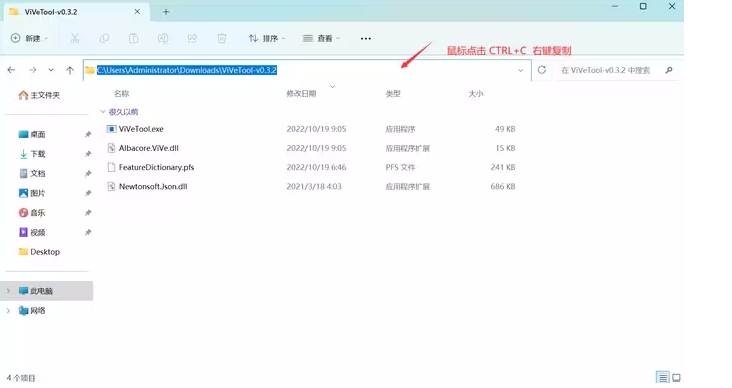
Task: Collapse the 很久以前 group
Action: click(103, 112)
